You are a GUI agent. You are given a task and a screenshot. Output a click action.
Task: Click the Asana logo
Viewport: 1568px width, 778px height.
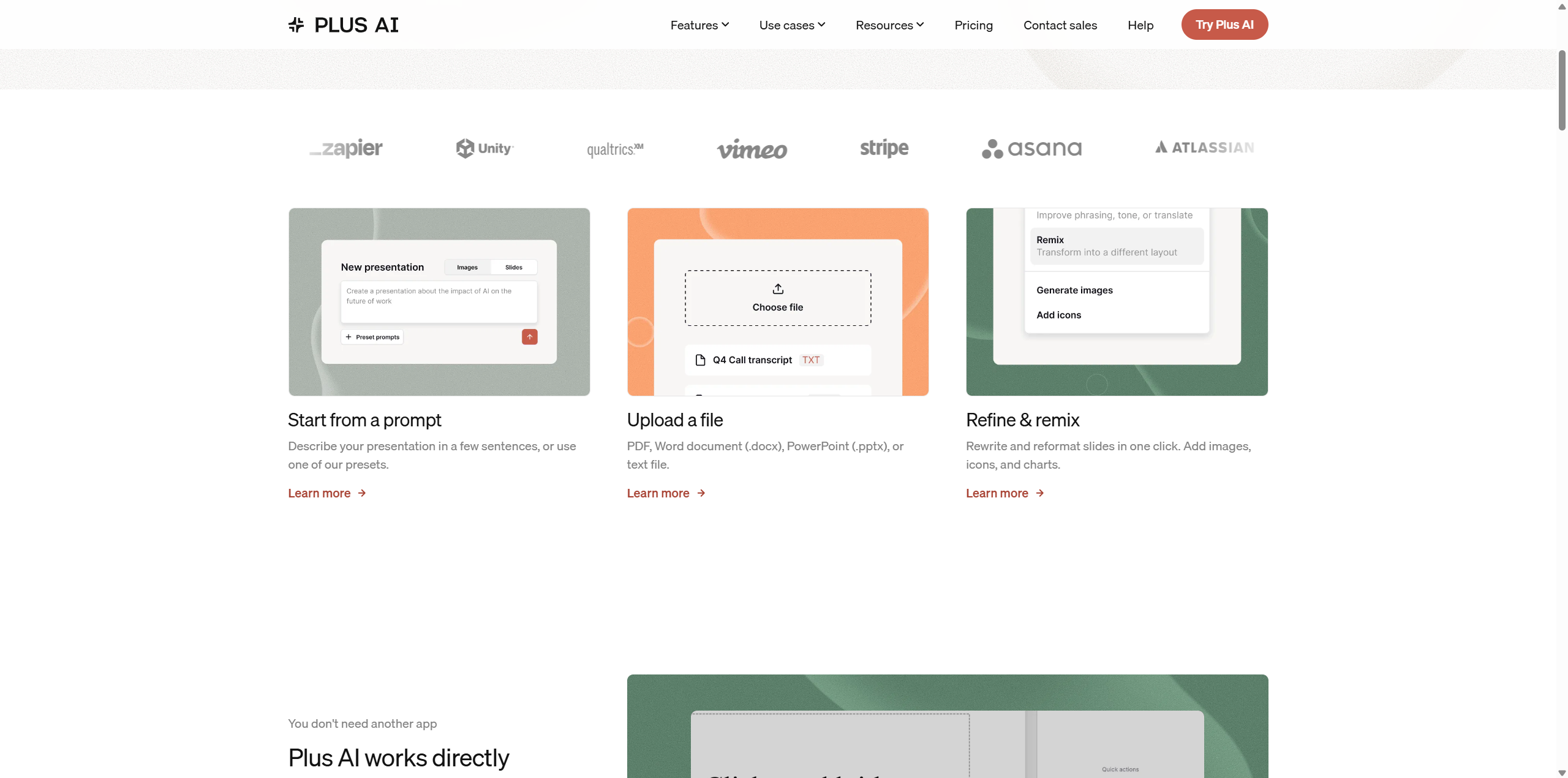pyautogui.click(x=1031, y=148)
